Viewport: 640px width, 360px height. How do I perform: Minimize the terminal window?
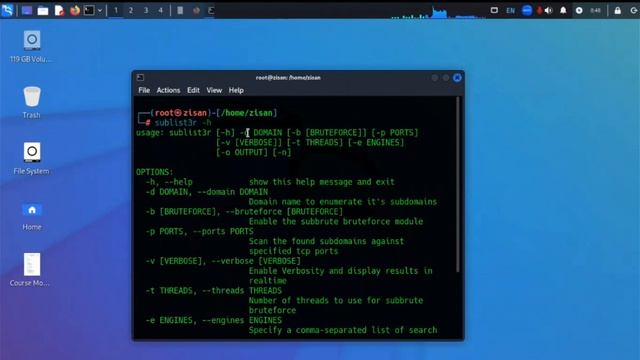click(435, 78)
